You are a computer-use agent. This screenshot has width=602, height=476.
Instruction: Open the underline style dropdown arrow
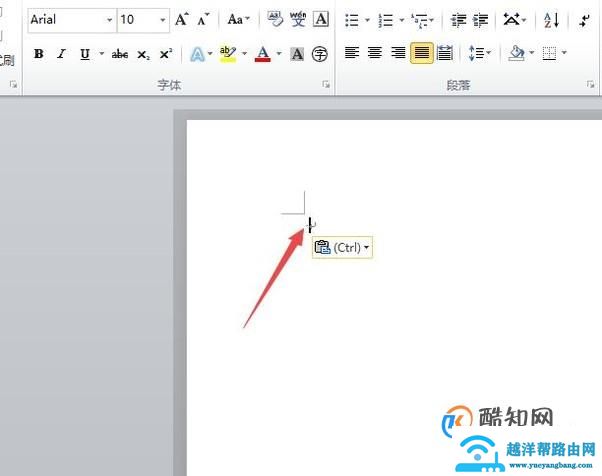(x=102, y=53)
